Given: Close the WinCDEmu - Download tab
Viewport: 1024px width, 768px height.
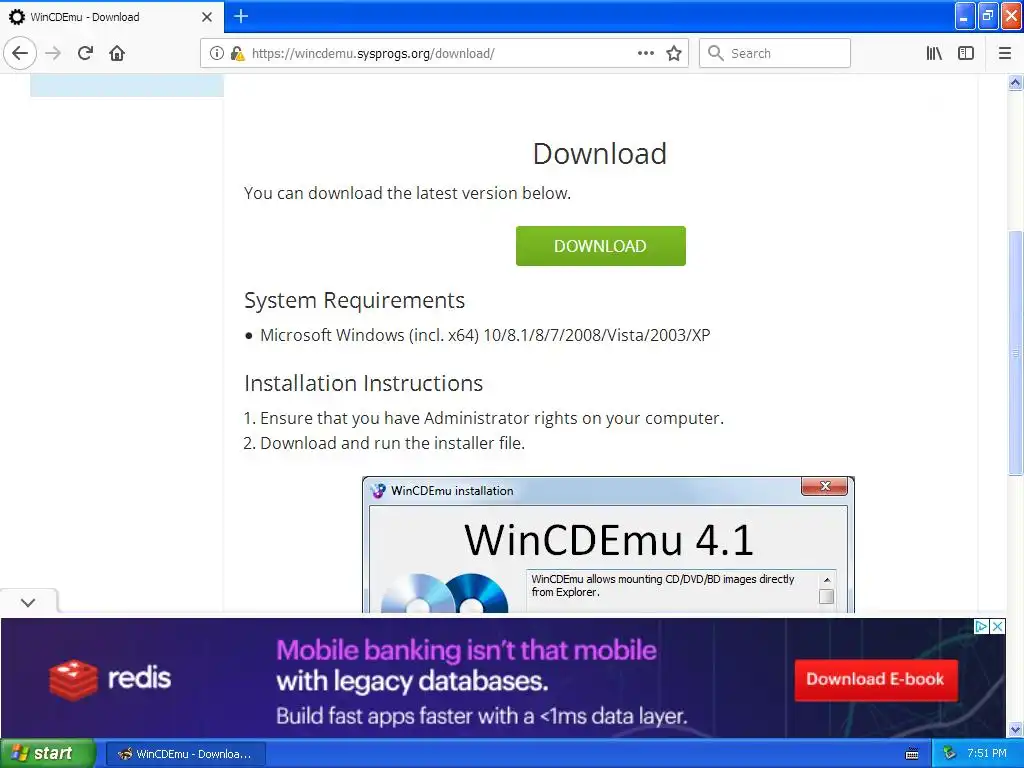Looking at the screenshot, I should 207,17.
